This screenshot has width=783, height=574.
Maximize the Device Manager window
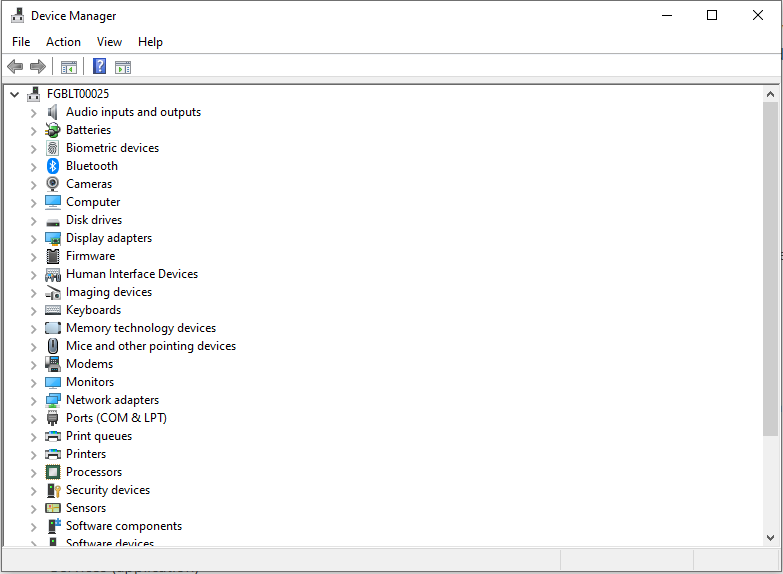pyautogui.click(x=712, y=15)
